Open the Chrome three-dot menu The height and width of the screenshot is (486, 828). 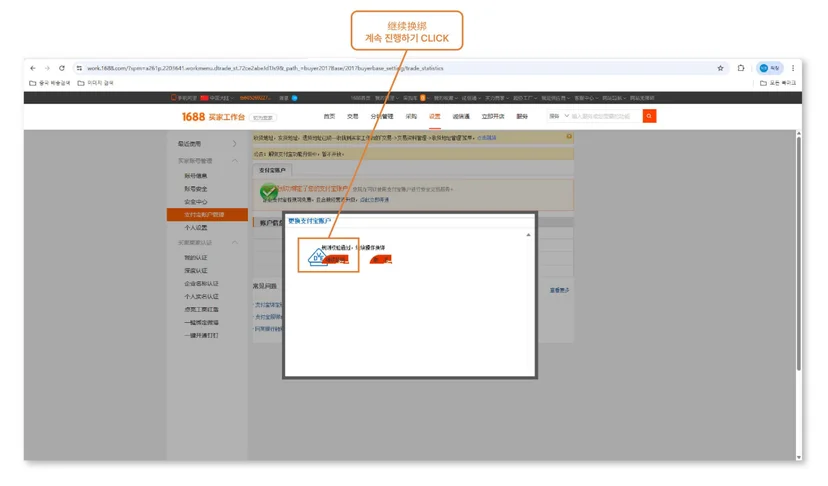[x=793, y=68]
